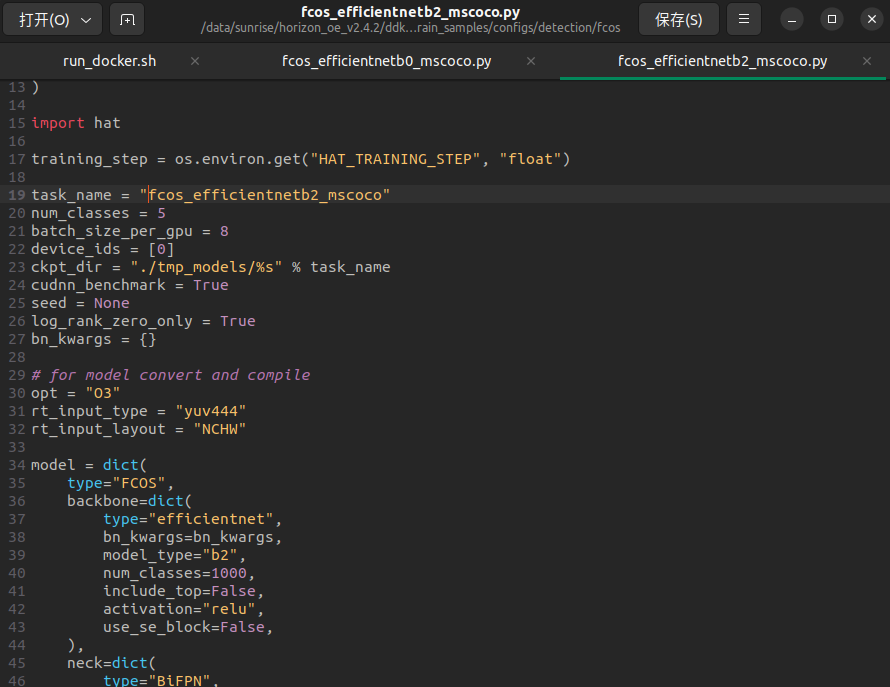This screenshot has height=687, width=890.
Task: Place cursor on the num_classes = 5 line
Action: [x=98, y=213]
